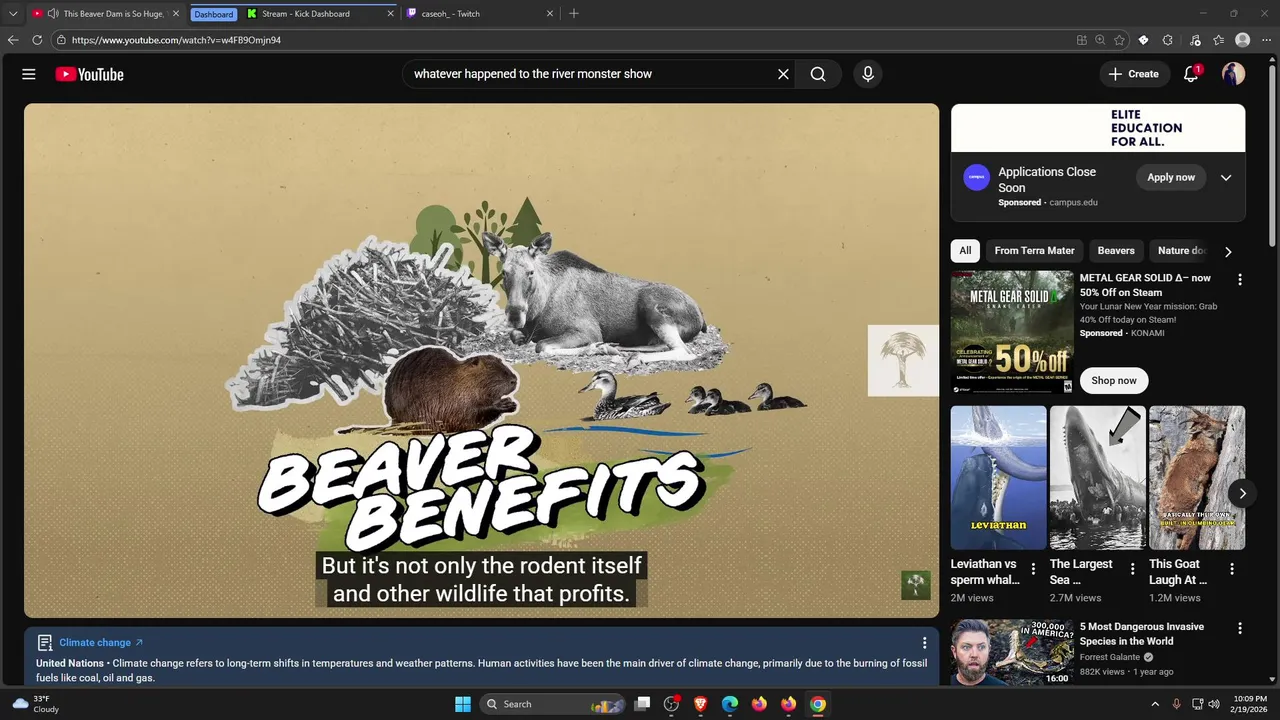1280x720 pixels.
Task: Select the Dashboard tab group label
Action: 214,14
